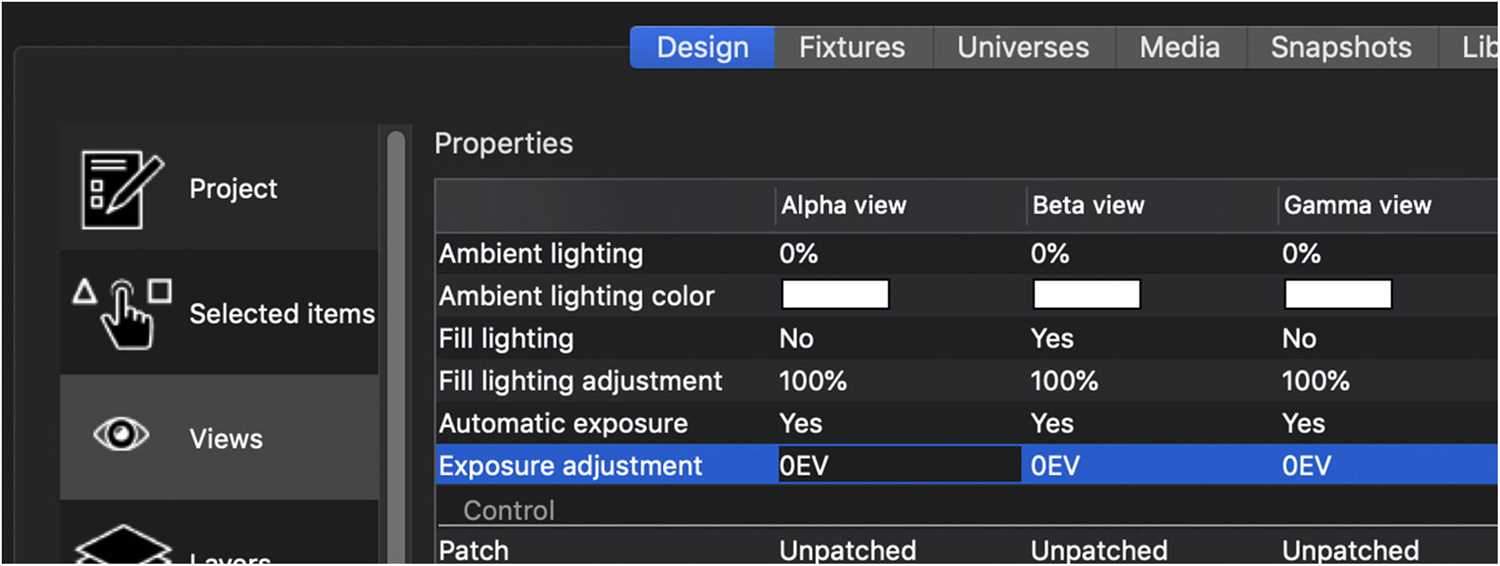Image resolution: width=1500 pixels, height=566 pixels.
Task: Open the Snapshots tab
Action: [x=1341, y=48]
